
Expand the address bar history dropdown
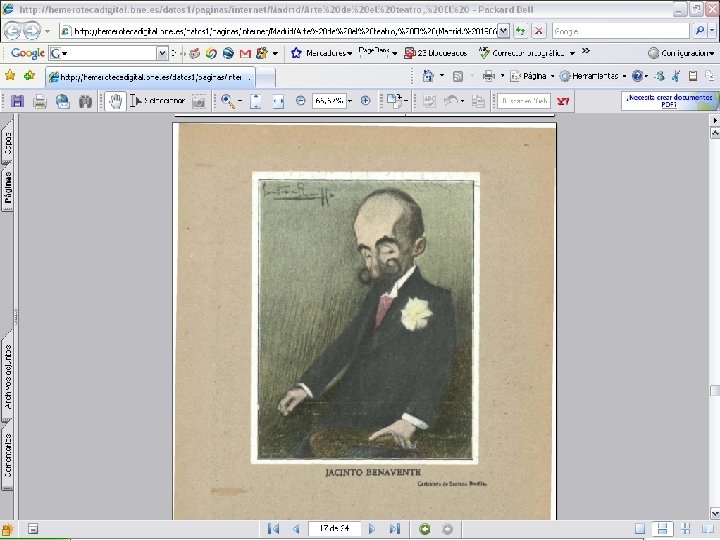[x=504, y=31]
